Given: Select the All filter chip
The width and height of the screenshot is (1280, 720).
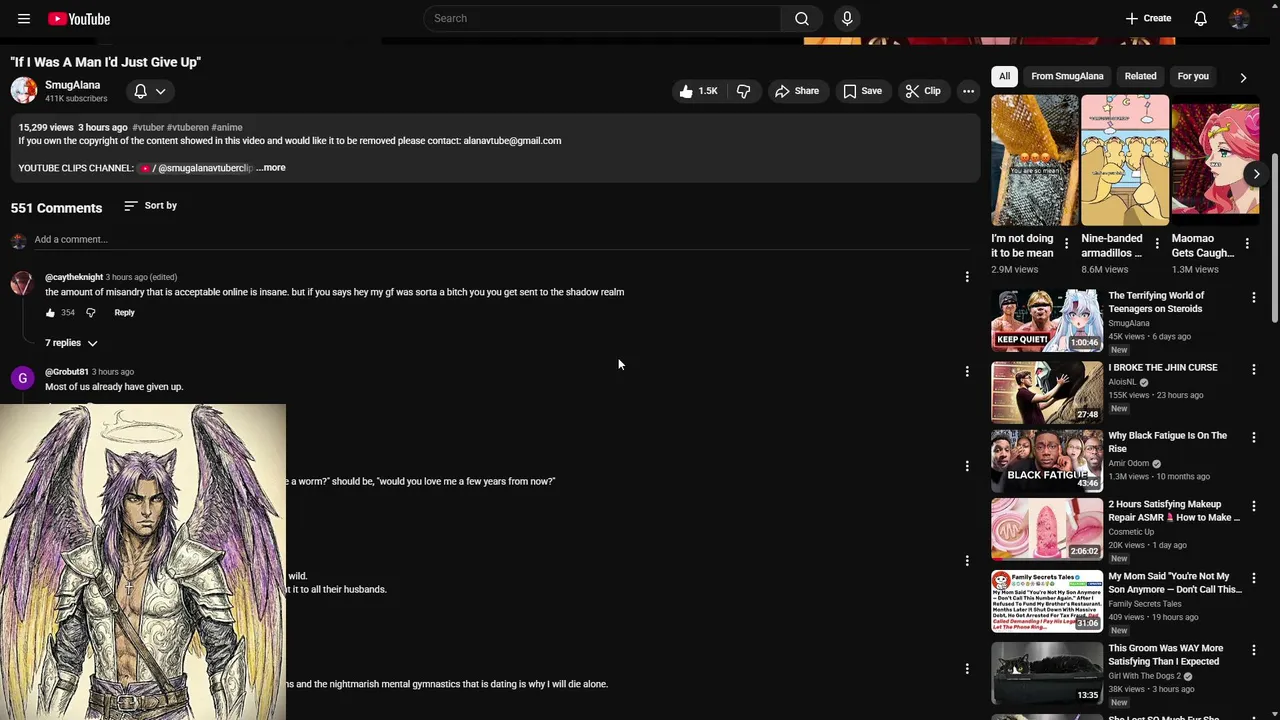Looking at the screenshot, I should 1004,76.
